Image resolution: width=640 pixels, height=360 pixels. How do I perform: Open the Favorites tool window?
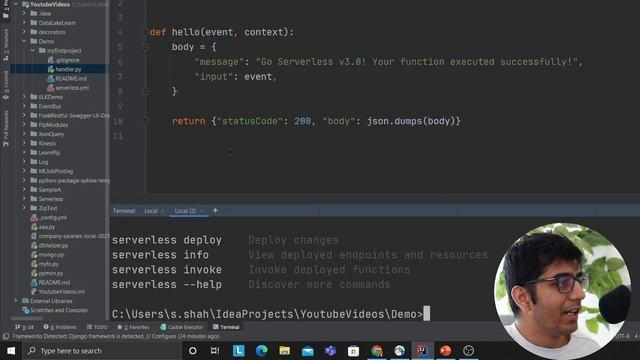point(133,327)
